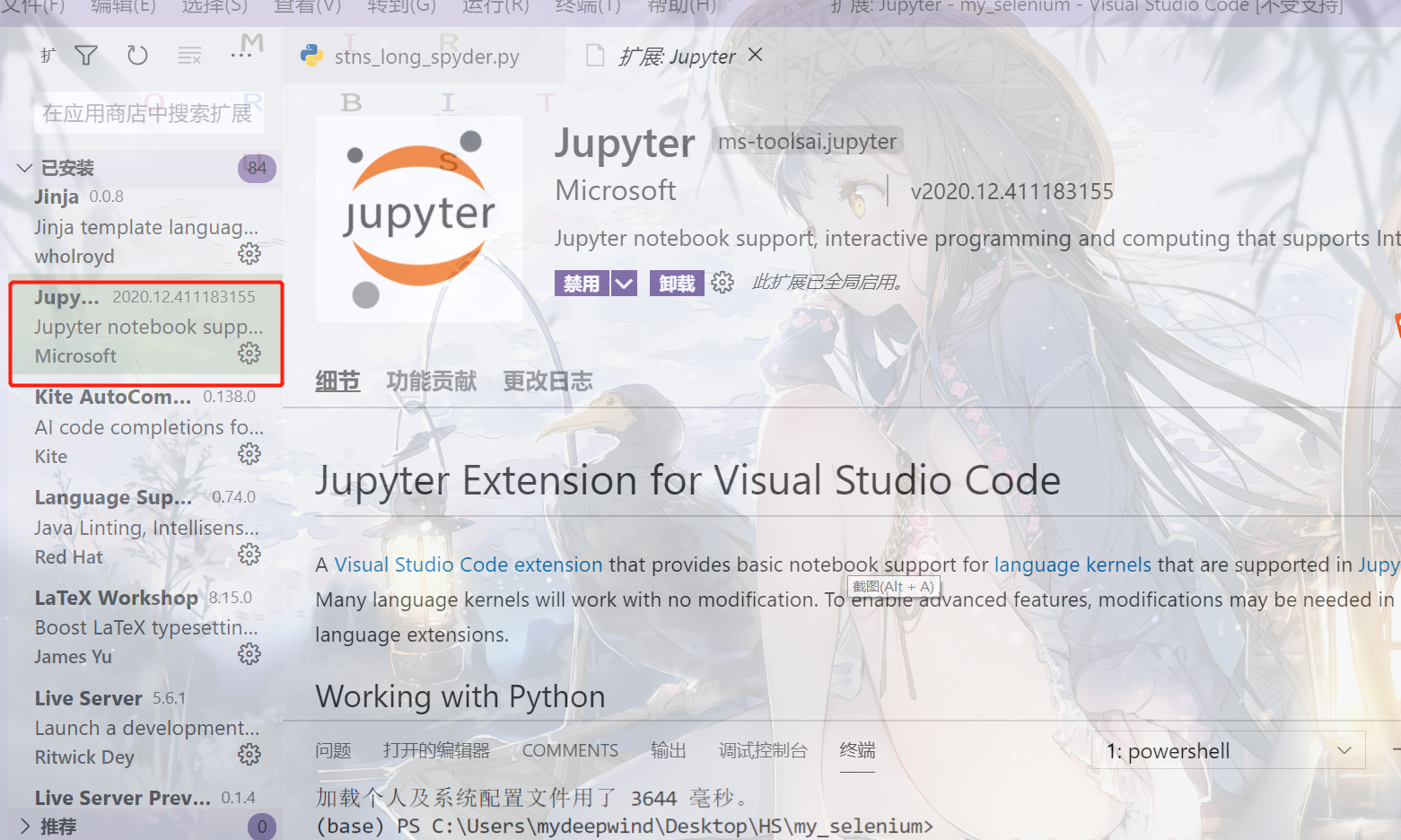Open gear settings for Kite AutoComplete
Screen dimensions: 1401x840
[x=250, y=454]
